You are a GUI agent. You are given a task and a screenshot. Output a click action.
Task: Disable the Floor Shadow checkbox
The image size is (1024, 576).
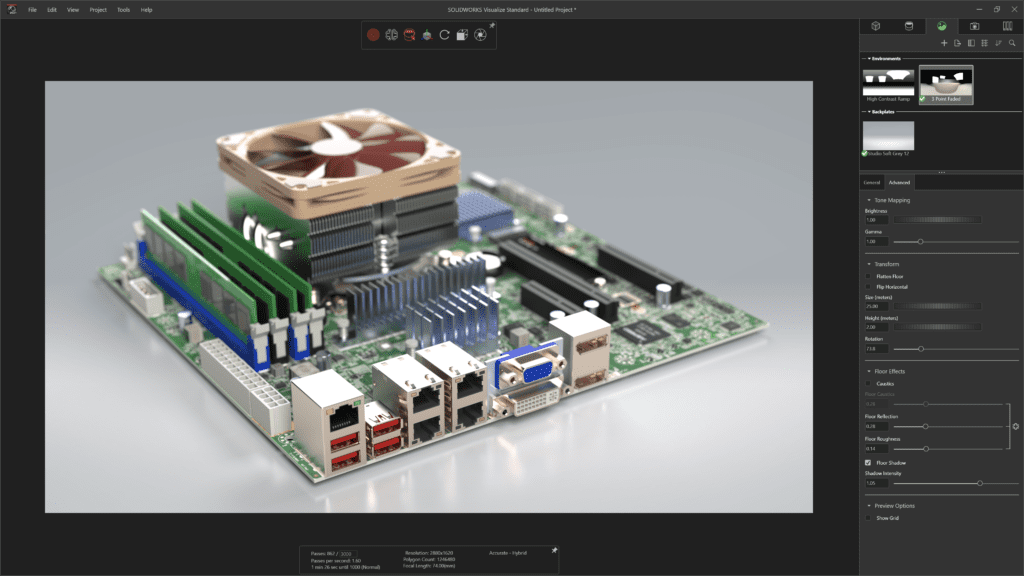868,463
